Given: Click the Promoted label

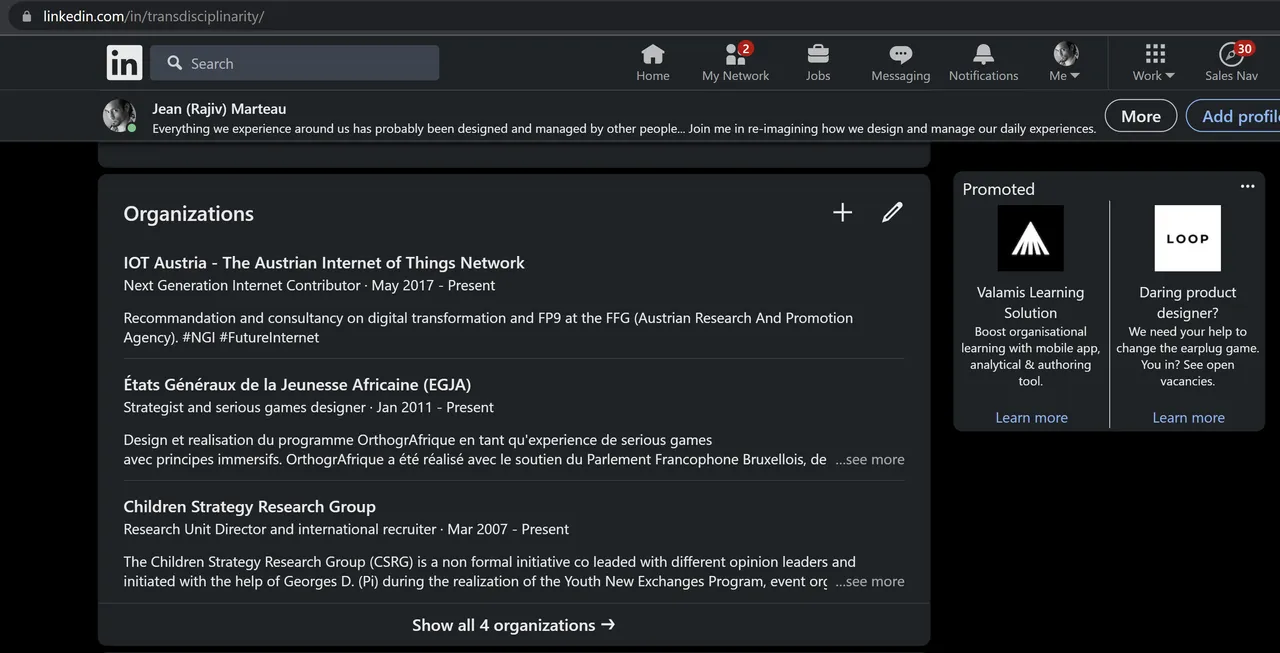Looking at the screenshot, I should coord(998,189).
